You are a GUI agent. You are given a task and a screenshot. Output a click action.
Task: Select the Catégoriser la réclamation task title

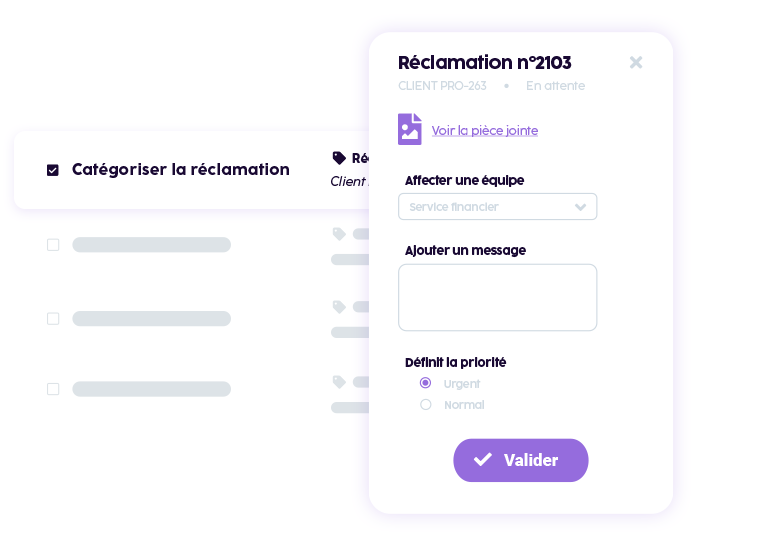point(181,170)
